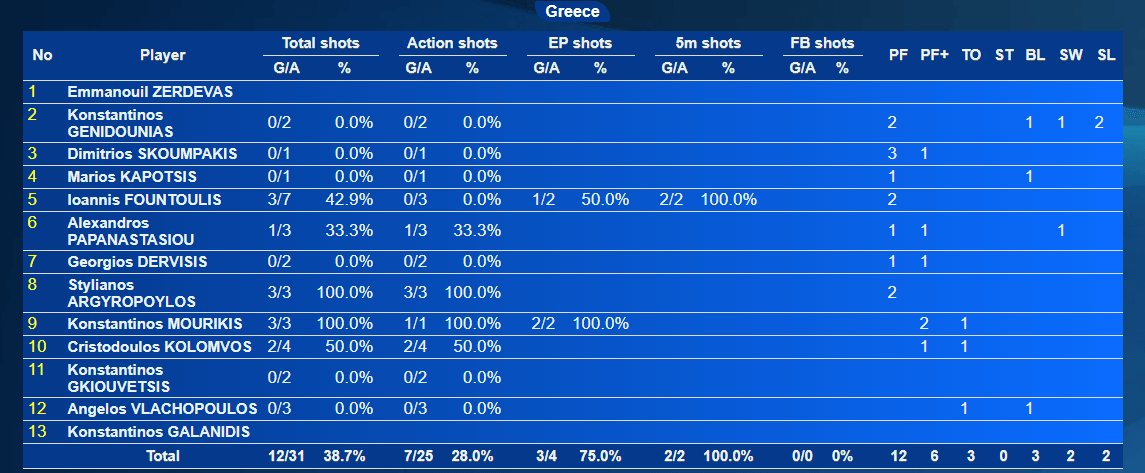Click the Greece team tab label

[572, 12]
